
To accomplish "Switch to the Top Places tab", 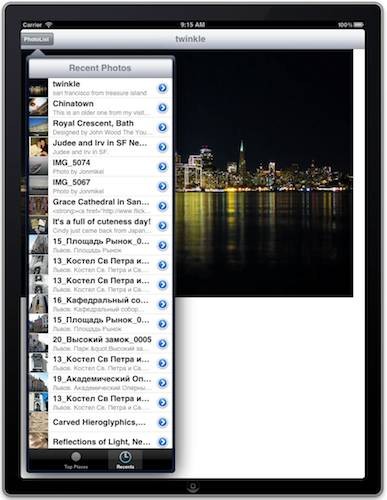I will [x=76, y=460].
